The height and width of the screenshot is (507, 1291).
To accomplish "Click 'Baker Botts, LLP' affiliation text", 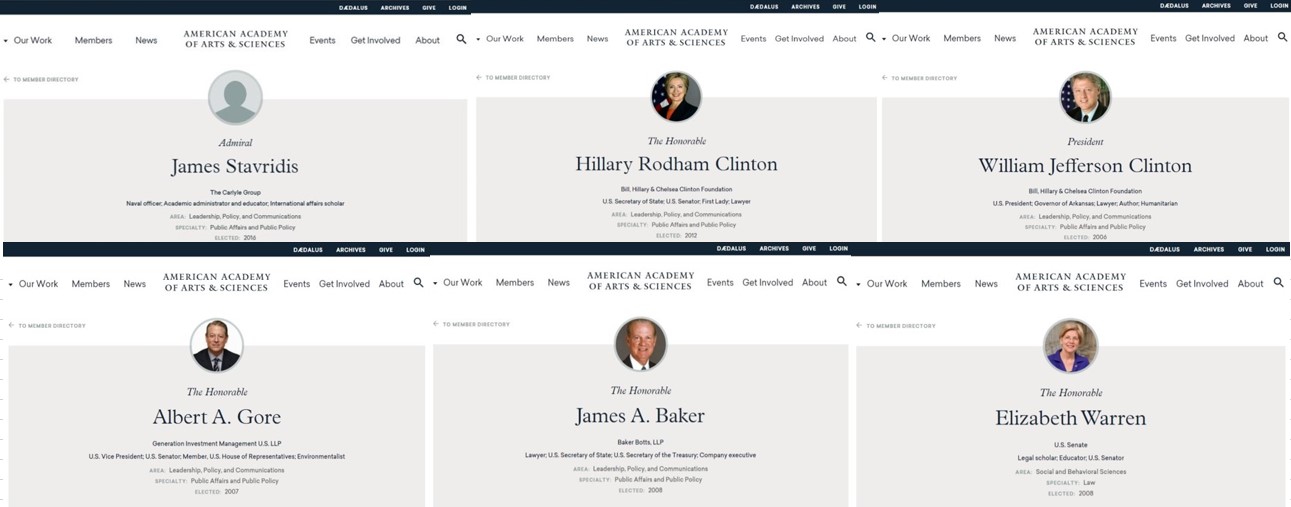I will [x=640, y=442].
